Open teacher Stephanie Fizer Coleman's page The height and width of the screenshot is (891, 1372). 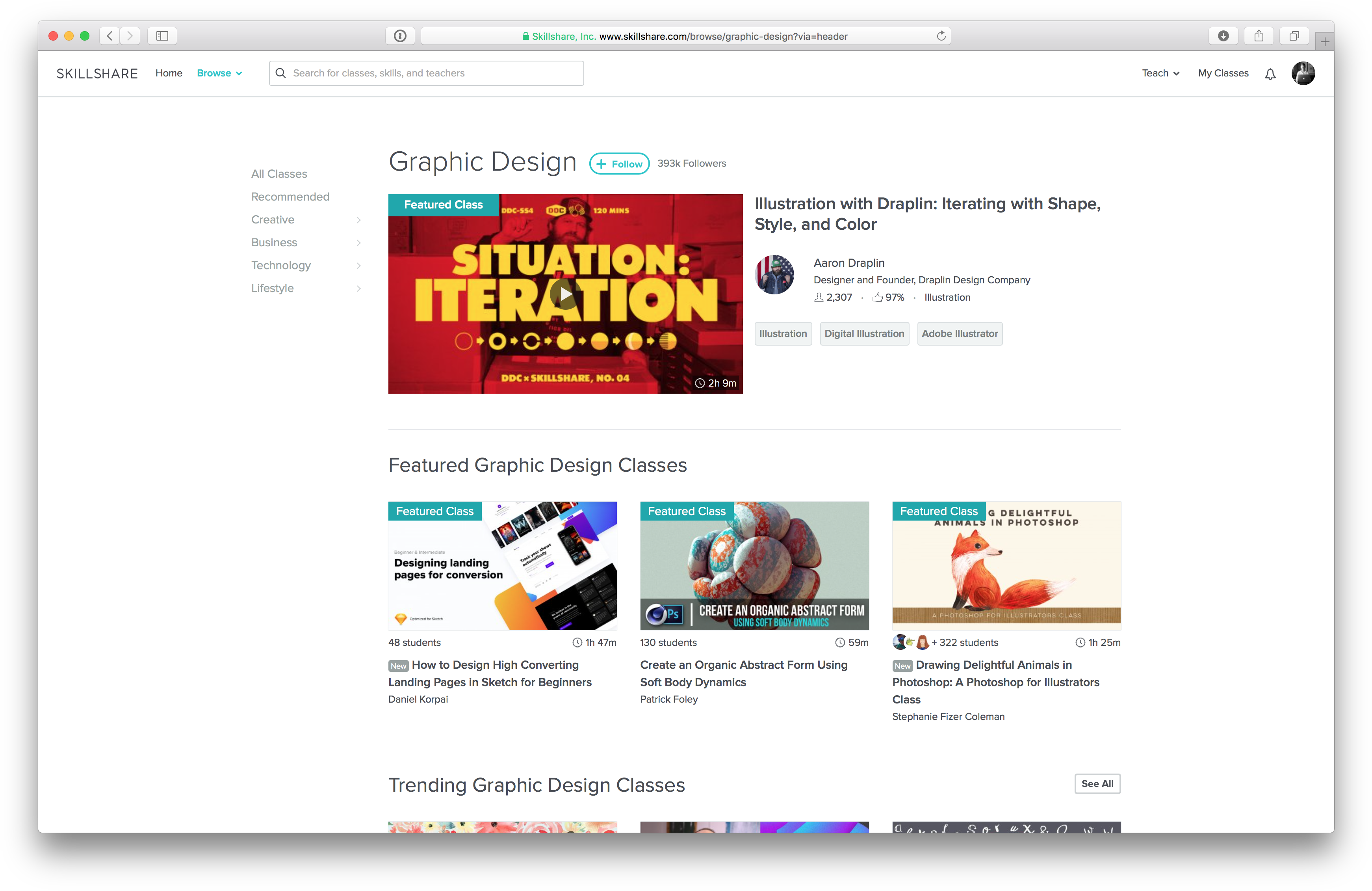tap(948, 717)
